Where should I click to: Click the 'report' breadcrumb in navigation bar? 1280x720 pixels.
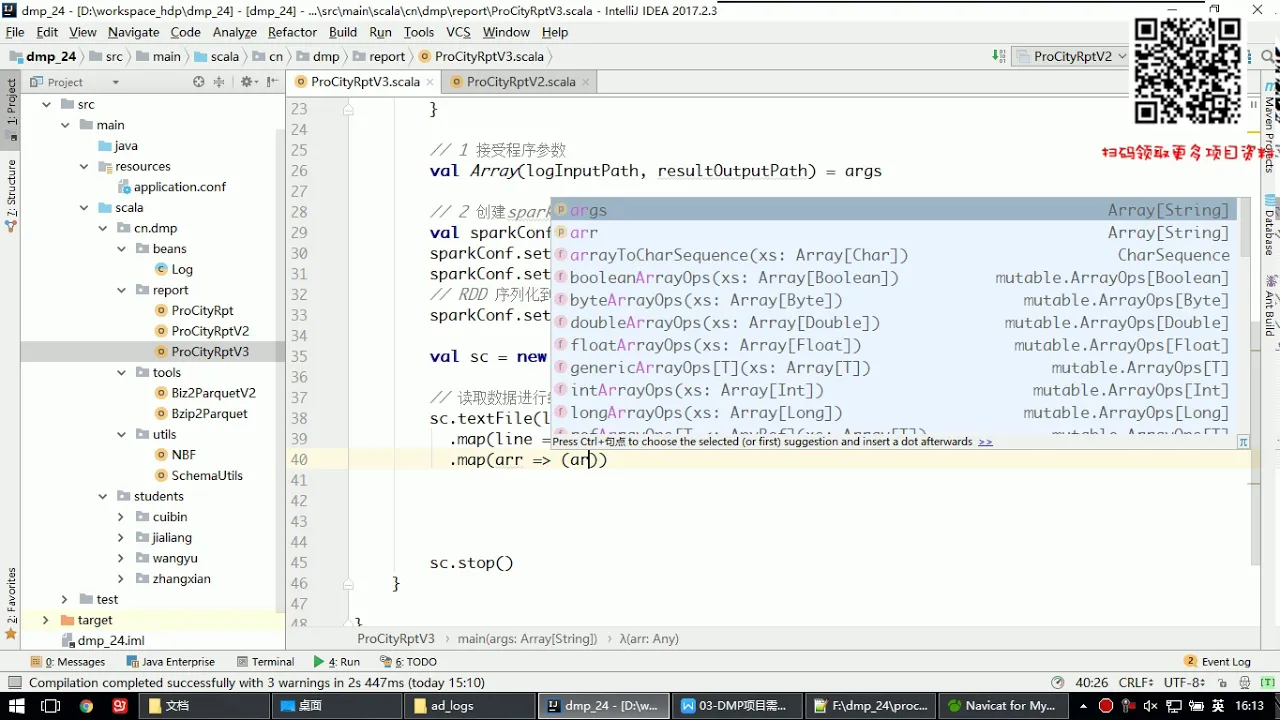[379, 57]
